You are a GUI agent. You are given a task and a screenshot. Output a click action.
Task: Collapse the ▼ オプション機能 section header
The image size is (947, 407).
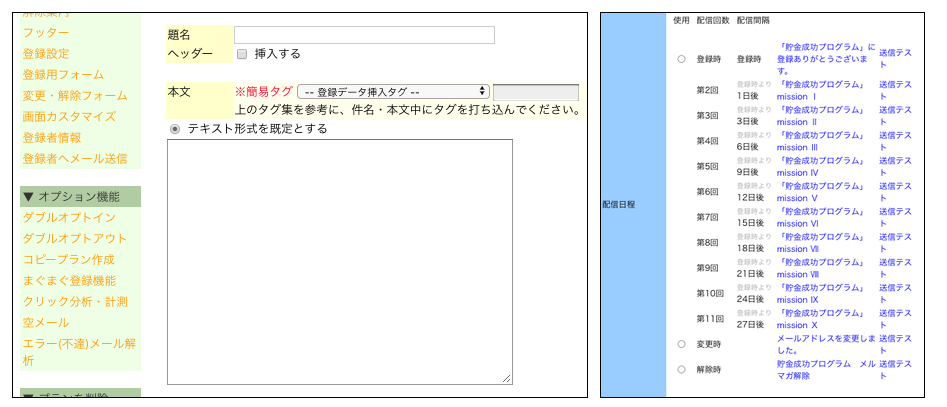pos(81,196)
